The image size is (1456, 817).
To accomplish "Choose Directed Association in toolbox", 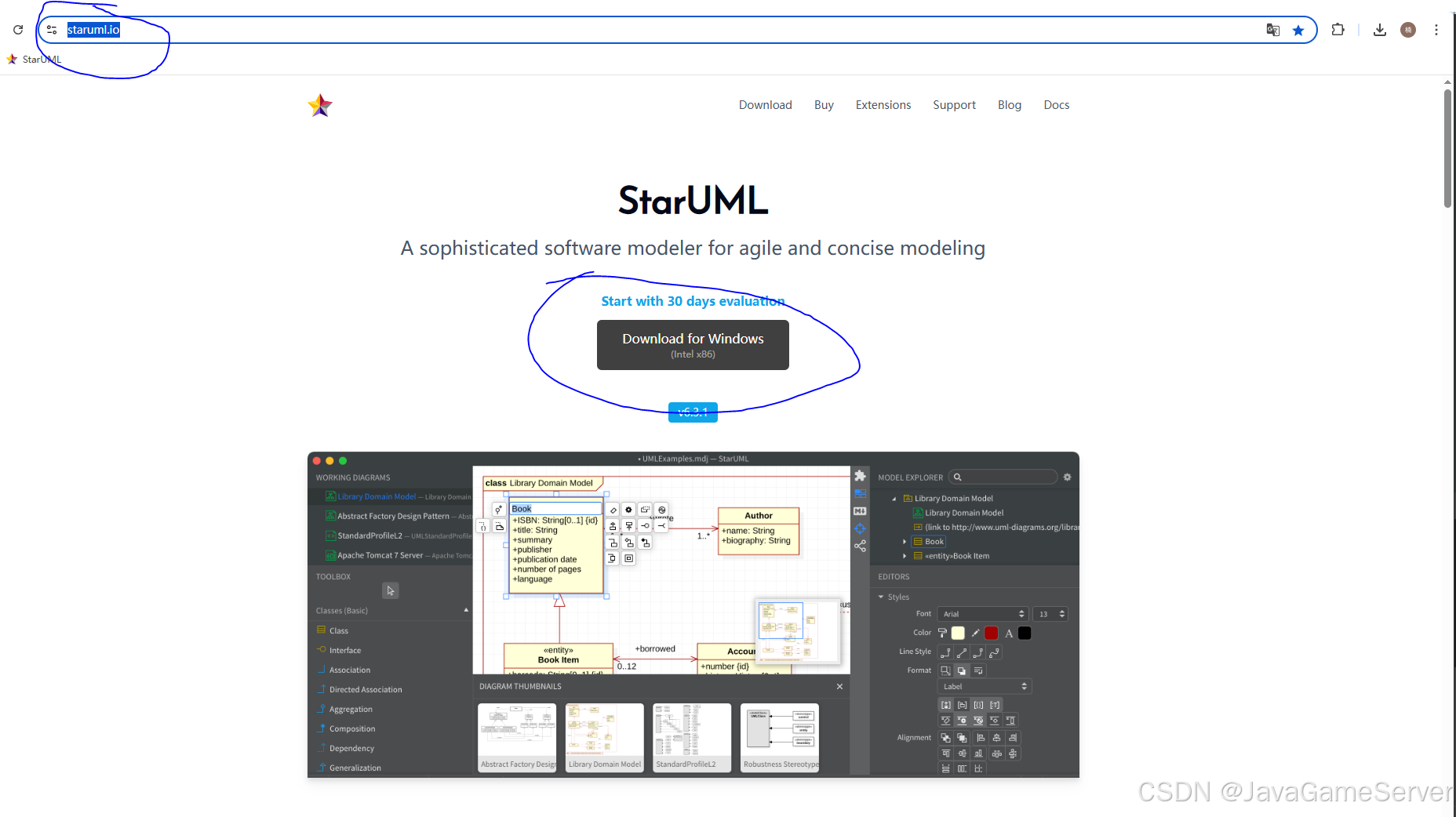I will (359, 689).
